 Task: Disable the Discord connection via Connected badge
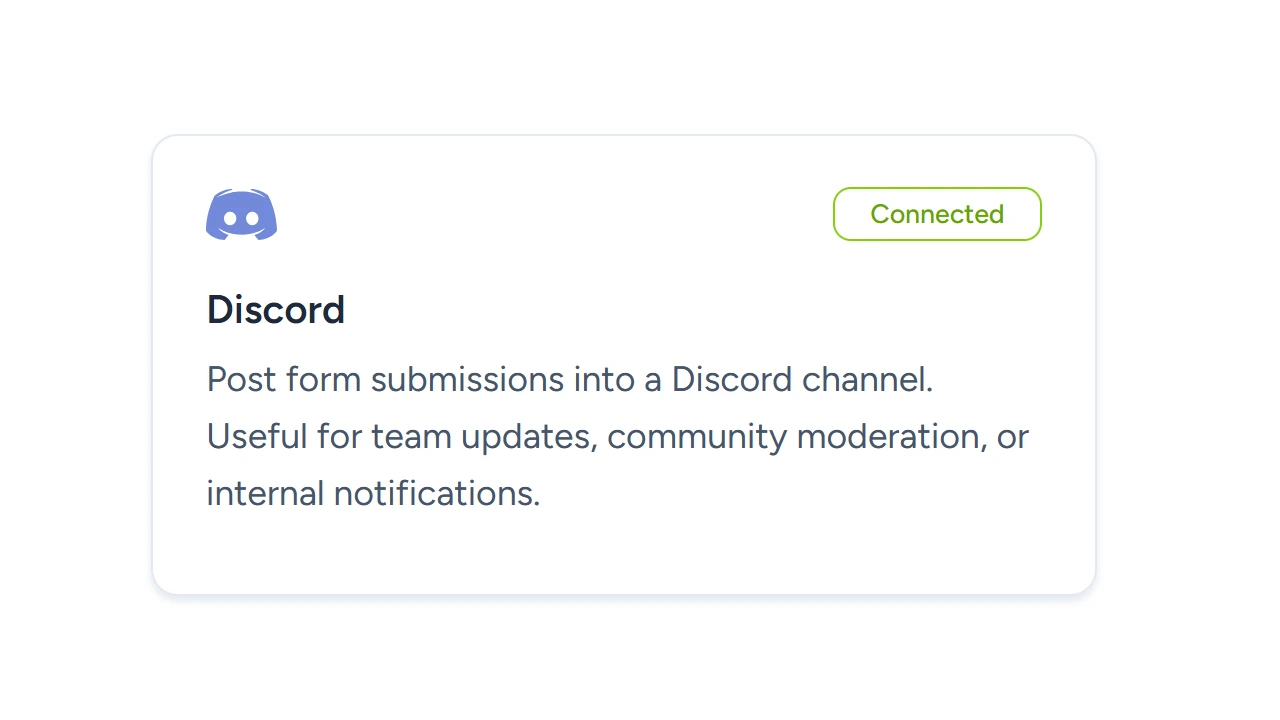tap(937, 213)
